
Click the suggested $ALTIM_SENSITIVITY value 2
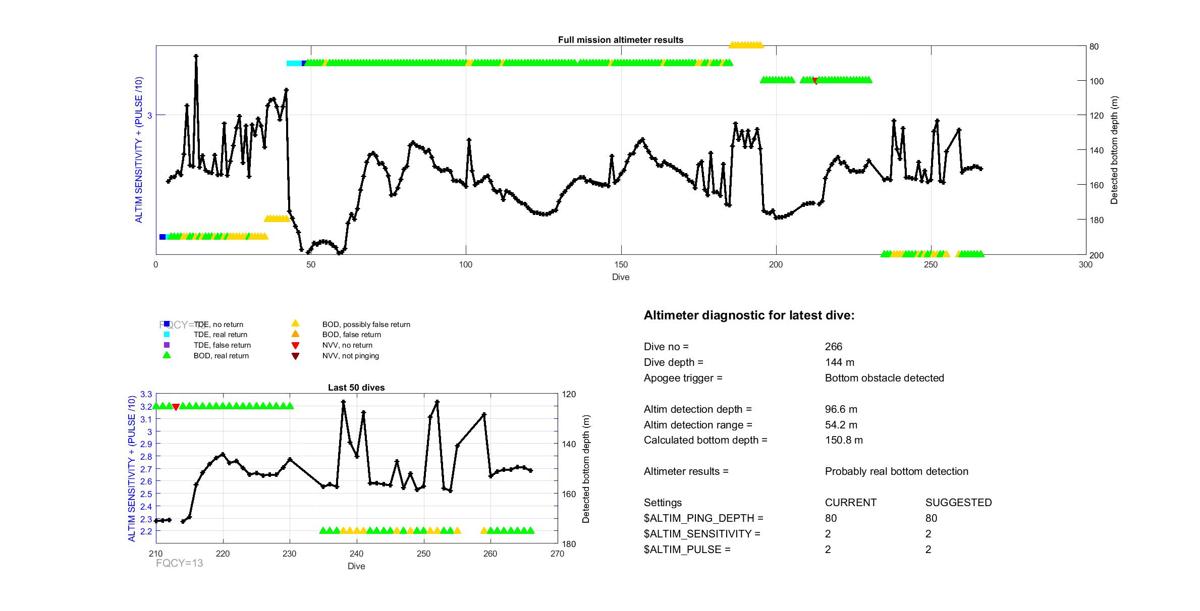(930, 534)
